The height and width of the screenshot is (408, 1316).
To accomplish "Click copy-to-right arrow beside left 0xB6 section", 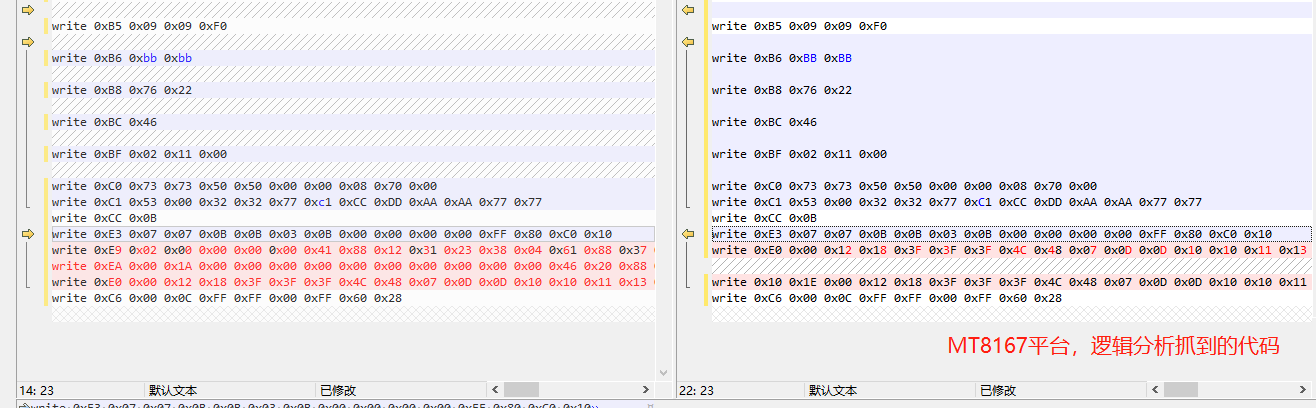I will click(x=27, y=42).
